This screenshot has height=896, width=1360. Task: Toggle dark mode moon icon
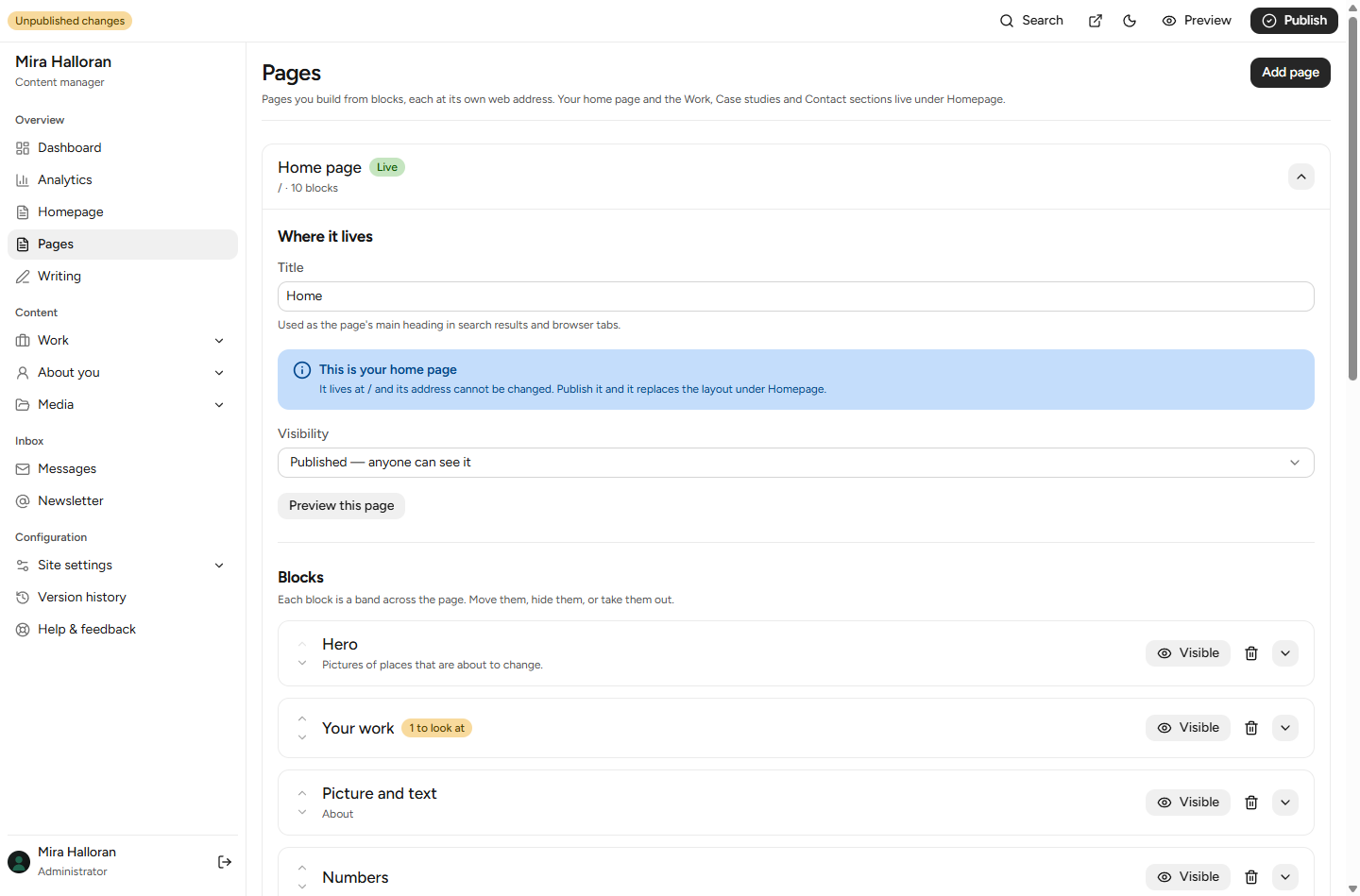point(1130,21)
